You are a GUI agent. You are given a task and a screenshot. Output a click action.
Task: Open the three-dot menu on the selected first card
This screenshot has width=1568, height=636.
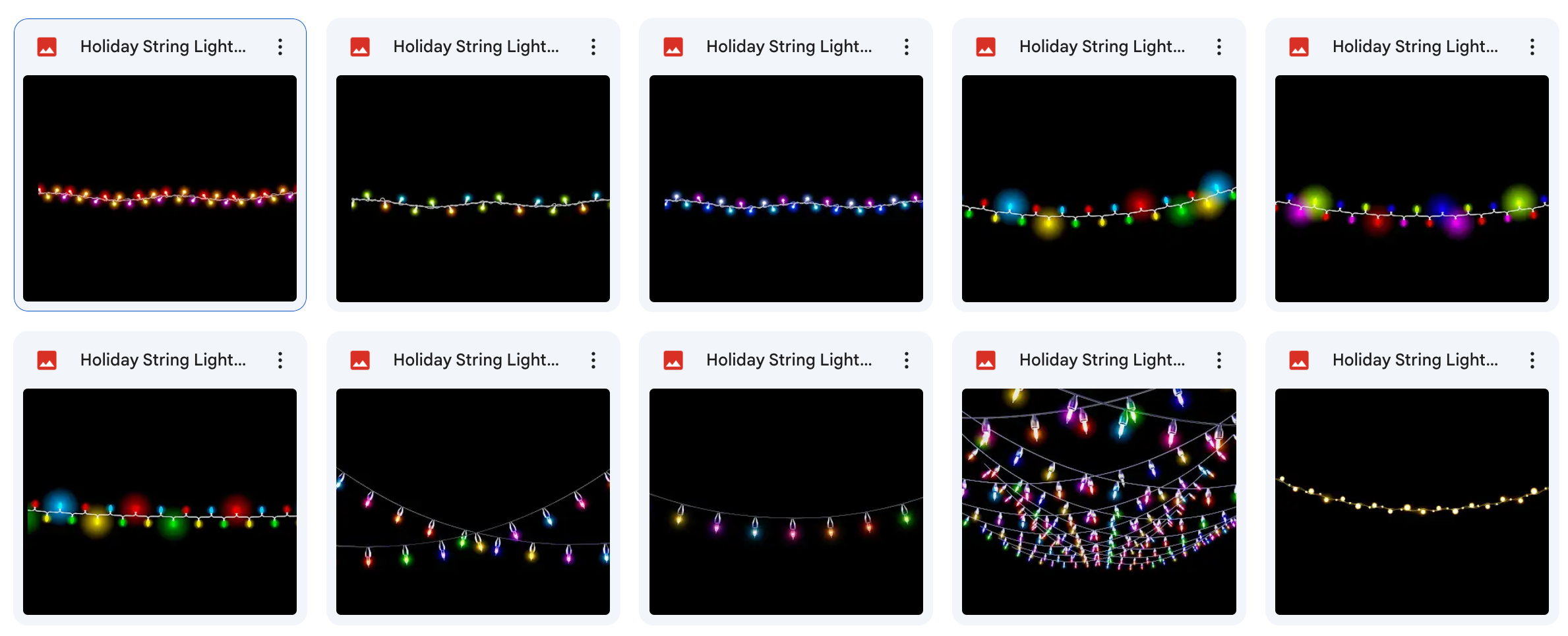point(280,47)
